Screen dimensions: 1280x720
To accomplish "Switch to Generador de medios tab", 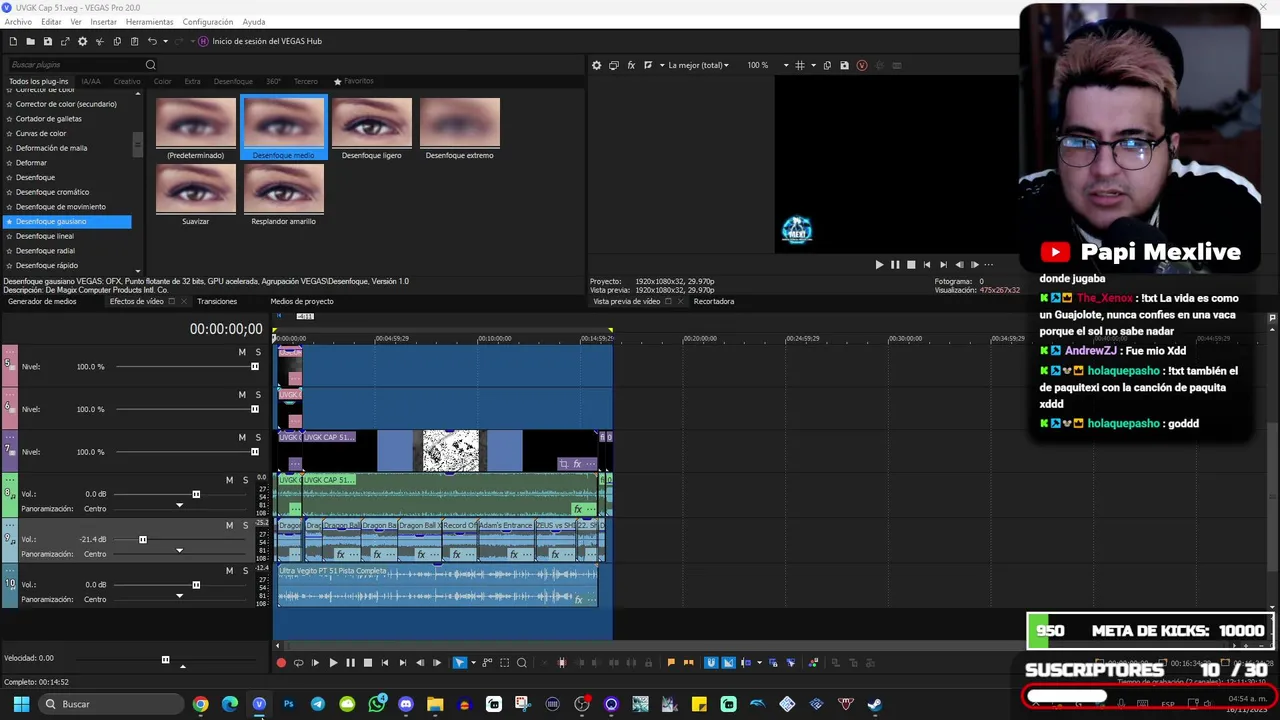I will click(x=42, y=301).
